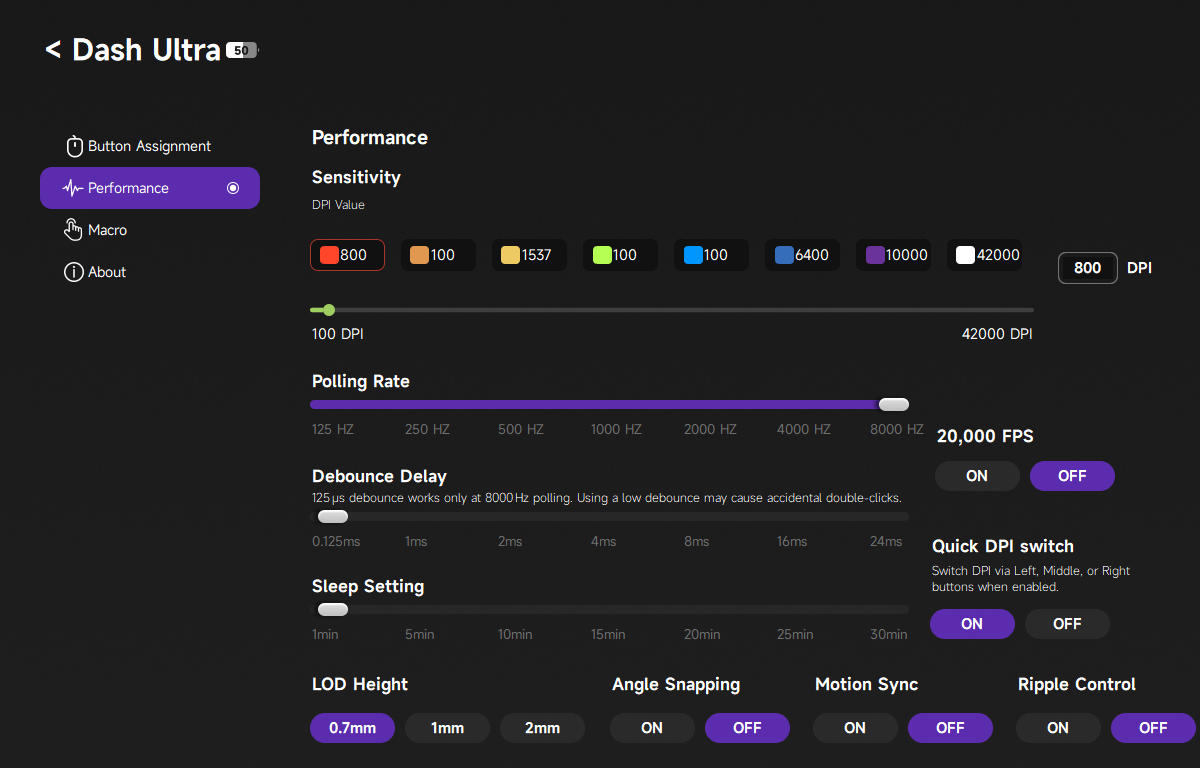Click the DPI value input box
1200x768 pixels.
click(x=1087, y=268)
